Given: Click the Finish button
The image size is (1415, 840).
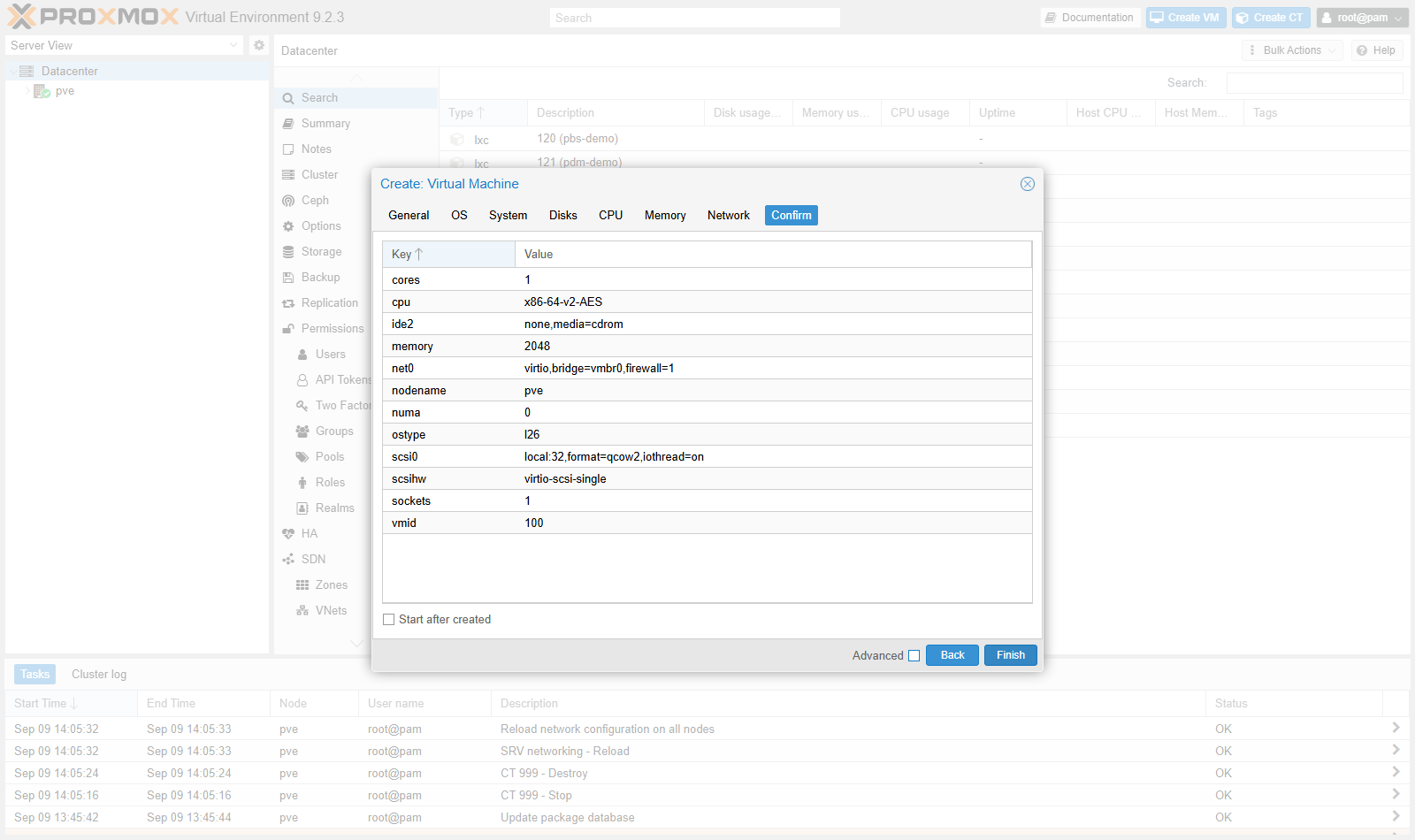Looking at the screenshot, I should [x=1010, y=655].
